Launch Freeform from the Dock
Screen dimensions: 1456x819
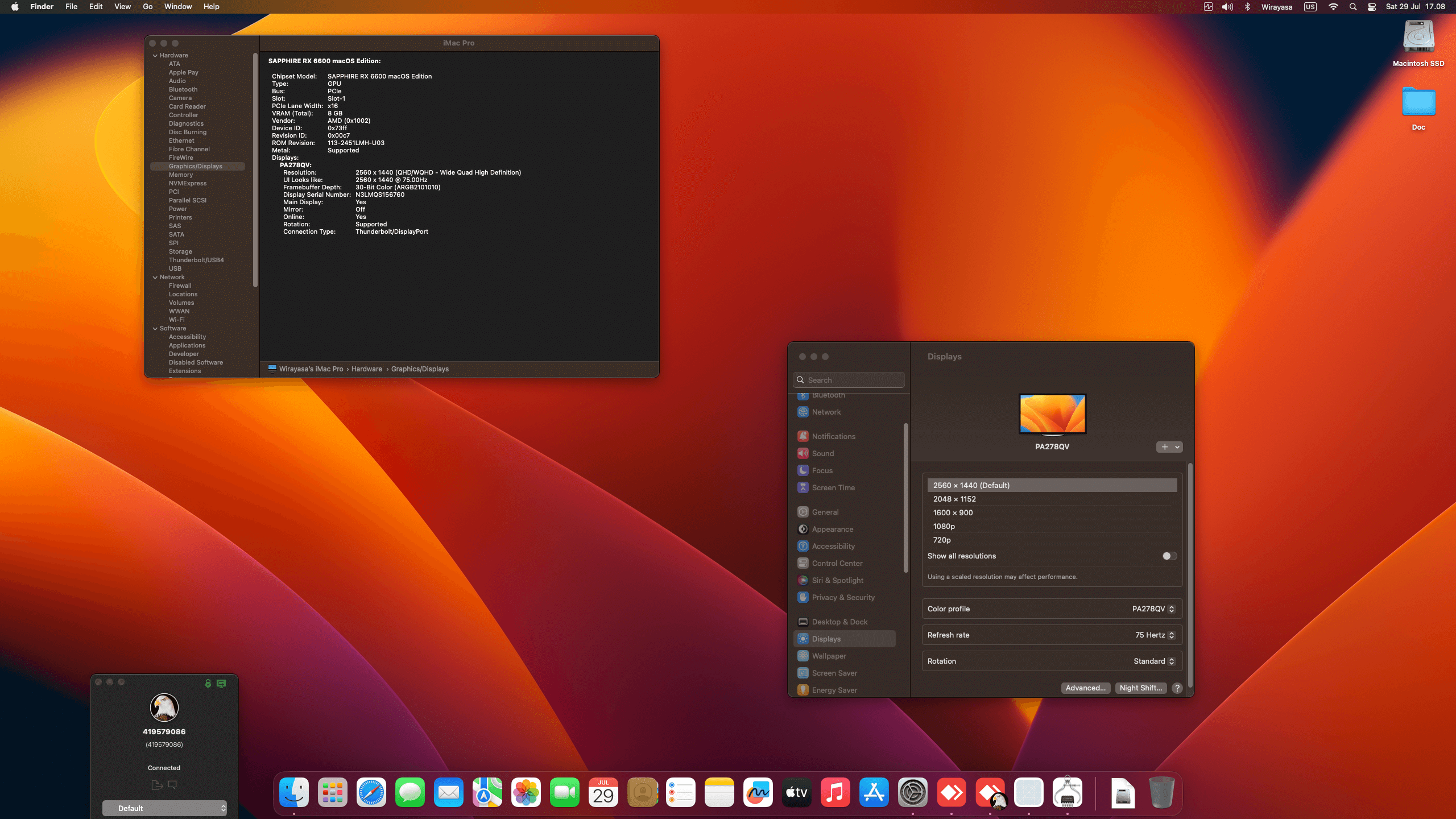pos(758,792)
